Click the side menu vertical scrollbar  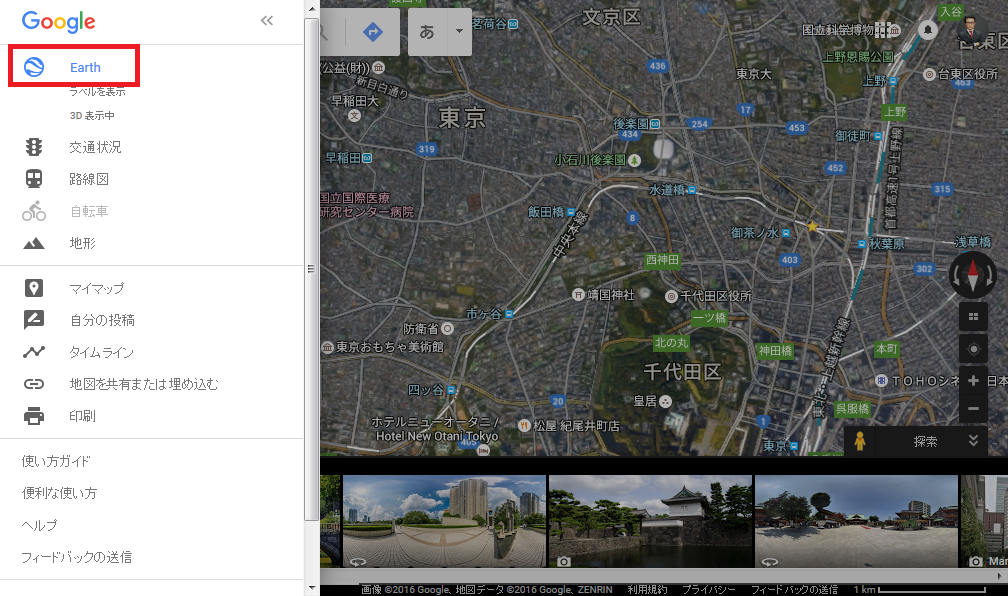coord(311,269)
